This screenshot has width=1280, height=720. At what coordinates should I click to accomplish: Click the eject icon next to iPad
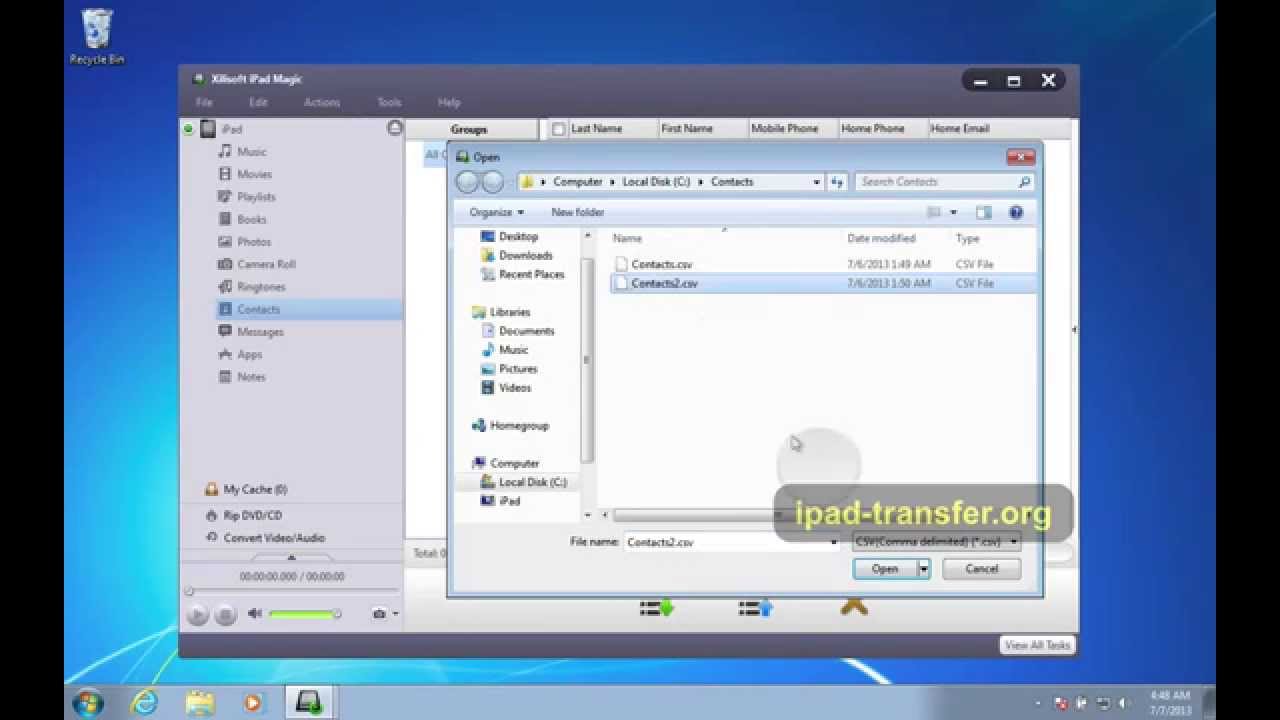coord(395,128)
